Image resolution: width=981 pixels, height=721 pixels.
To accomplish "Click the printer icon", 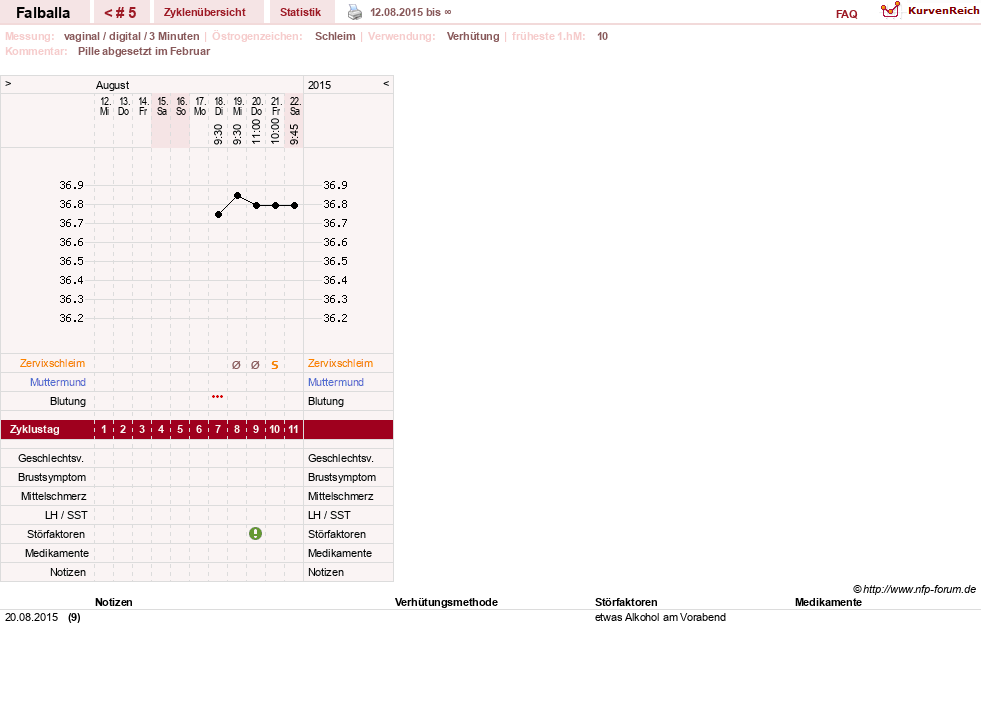I will click(x=355, y=12).
